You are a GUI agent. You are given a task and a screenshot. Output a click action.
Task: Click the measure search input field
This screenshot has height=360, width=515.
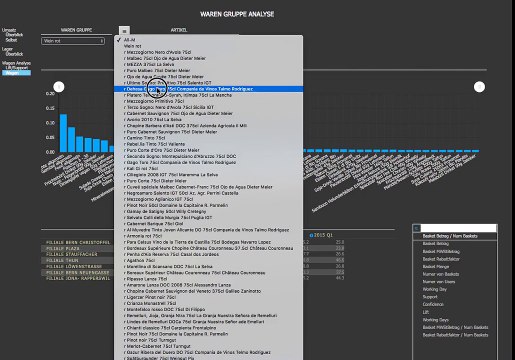click(458, 228)
